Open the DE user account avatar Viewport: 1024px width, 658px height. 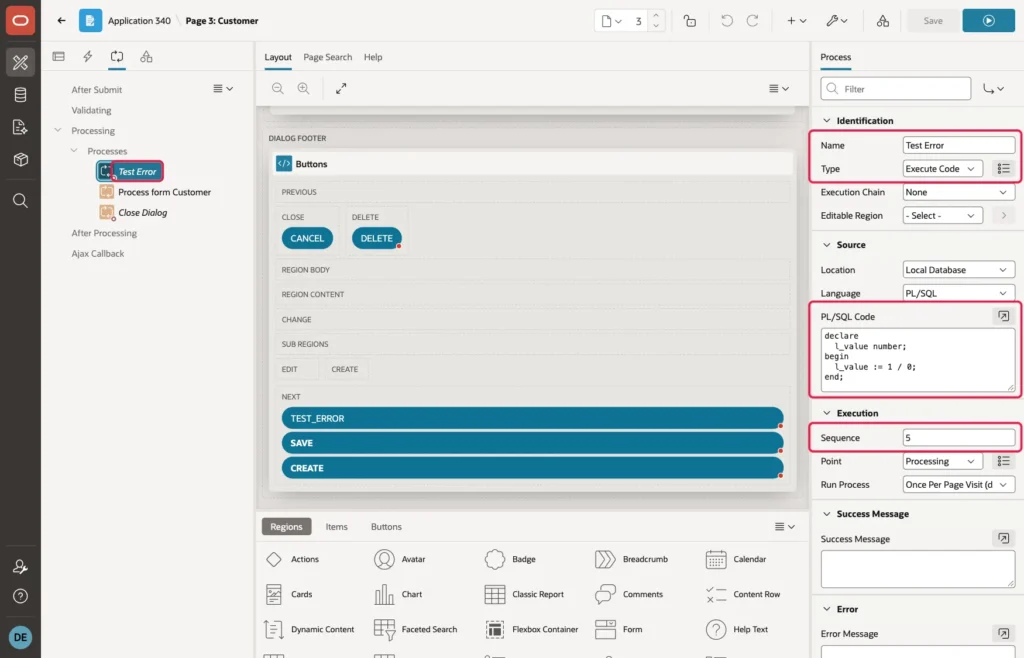pyautogui.click(x=20, y=637)
